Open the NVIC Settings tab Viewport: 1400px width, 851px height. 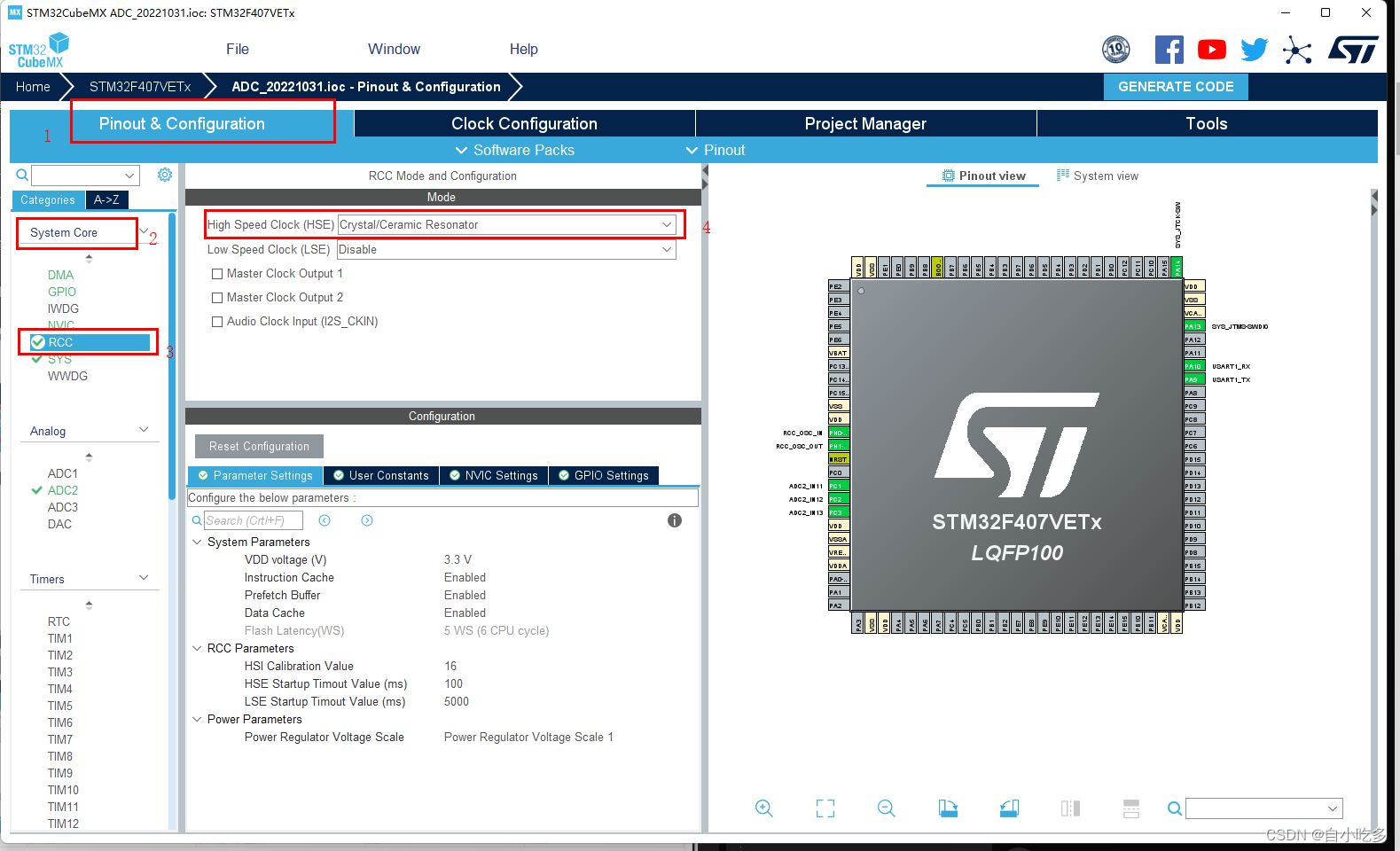point(494,476)
